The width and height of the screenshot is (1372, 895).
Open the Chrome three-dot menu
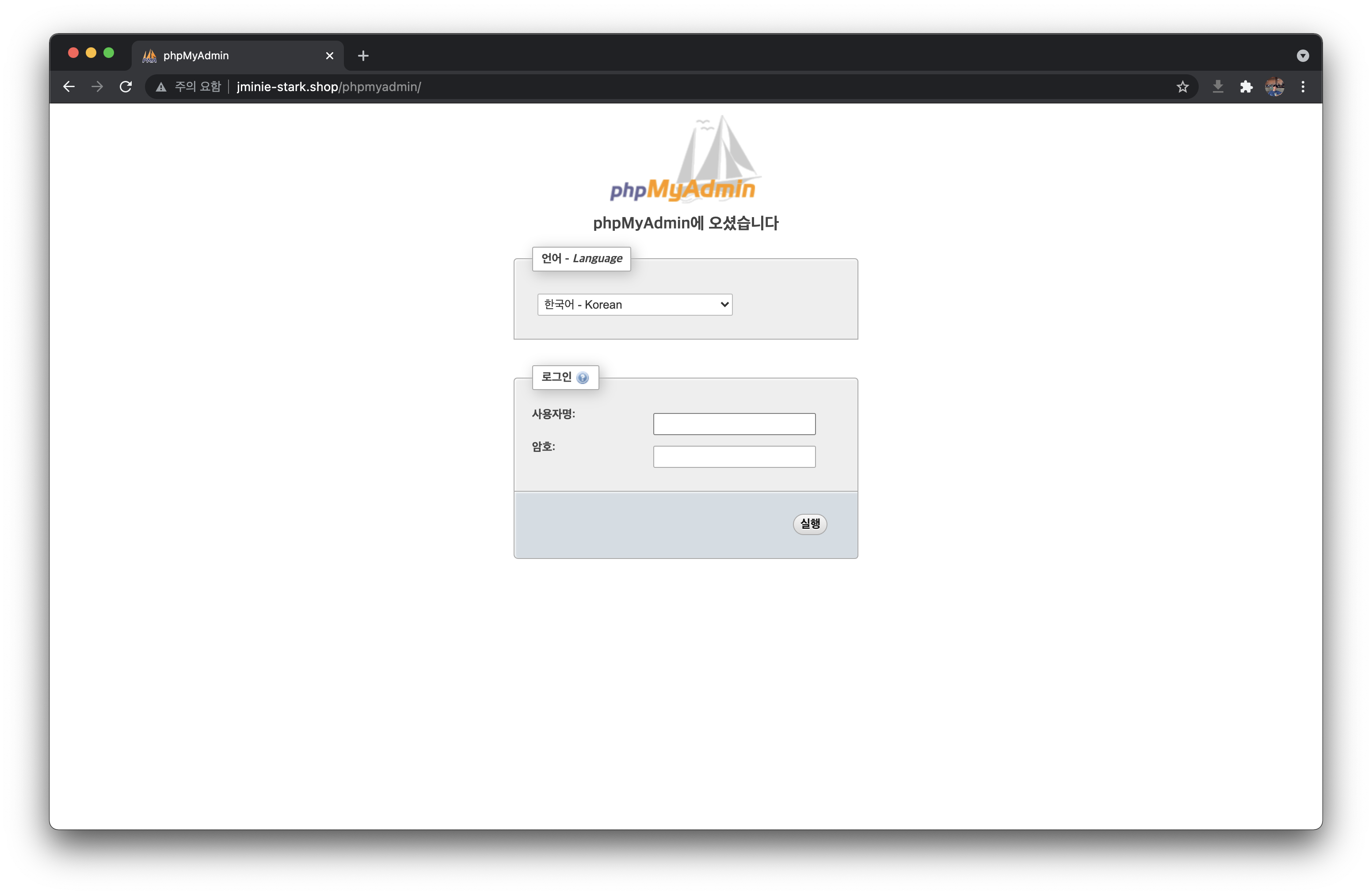click(x=1303, y=87)
